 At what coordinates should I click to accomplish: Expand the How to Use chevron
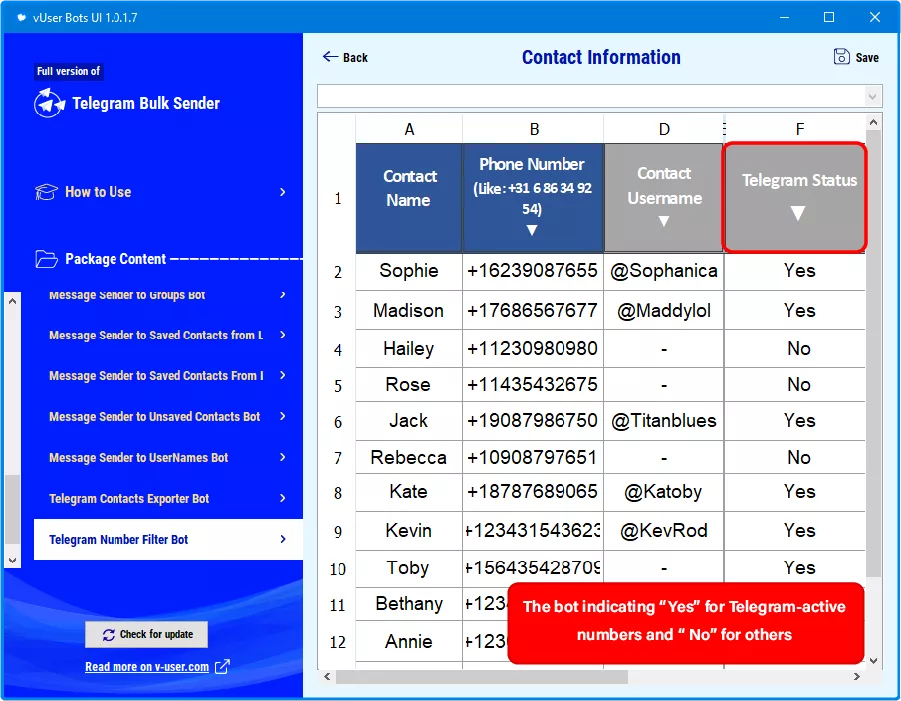283,192
